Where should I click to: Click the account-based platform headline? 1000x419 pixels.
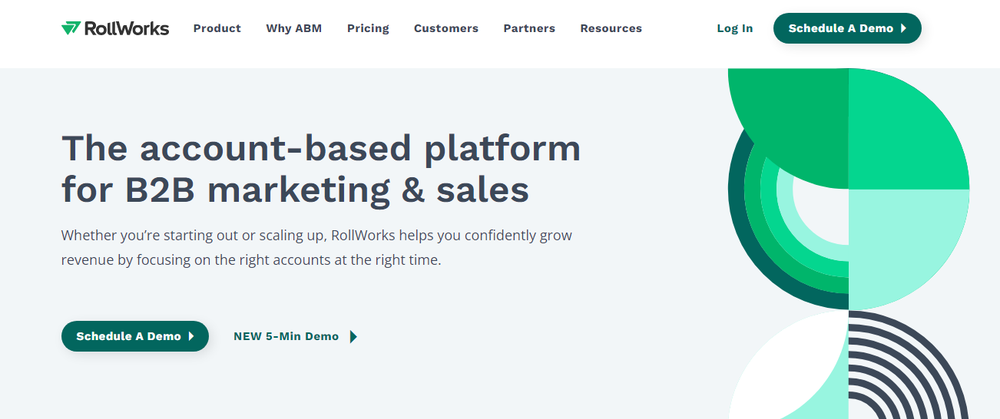[x=321, y=168]
